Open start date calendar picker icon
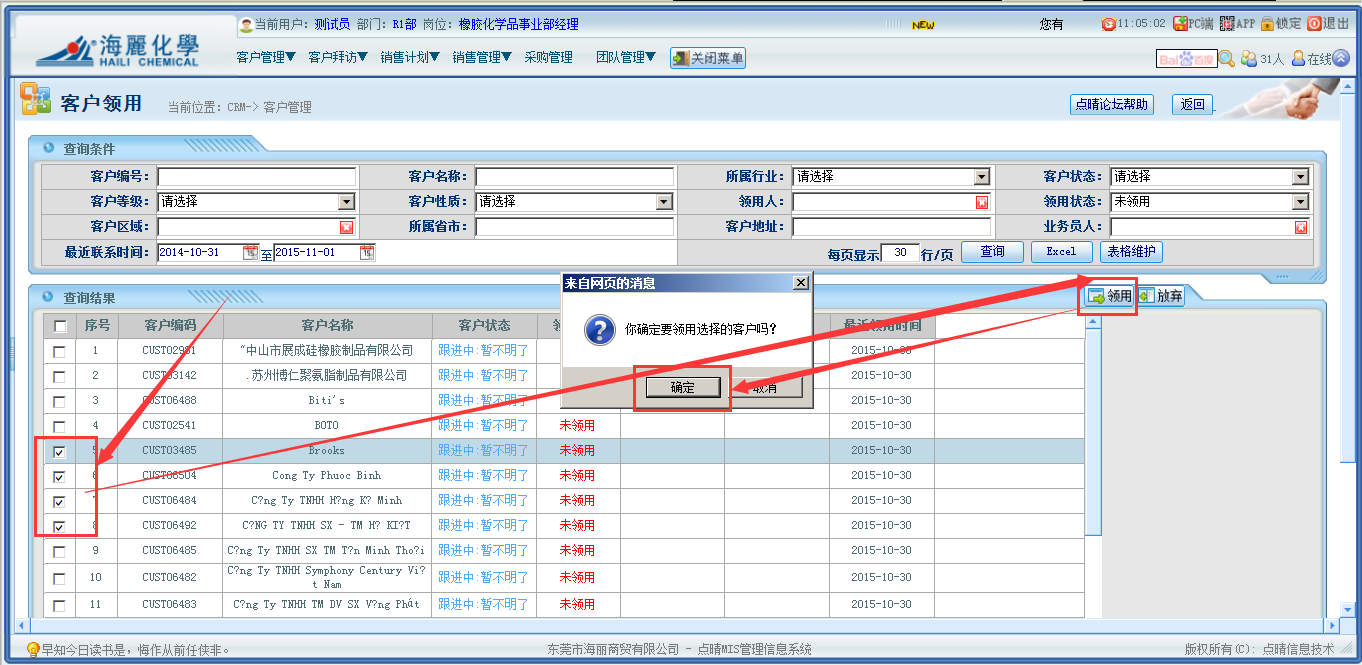The image size is (1362, 665). tap(250, 253)
